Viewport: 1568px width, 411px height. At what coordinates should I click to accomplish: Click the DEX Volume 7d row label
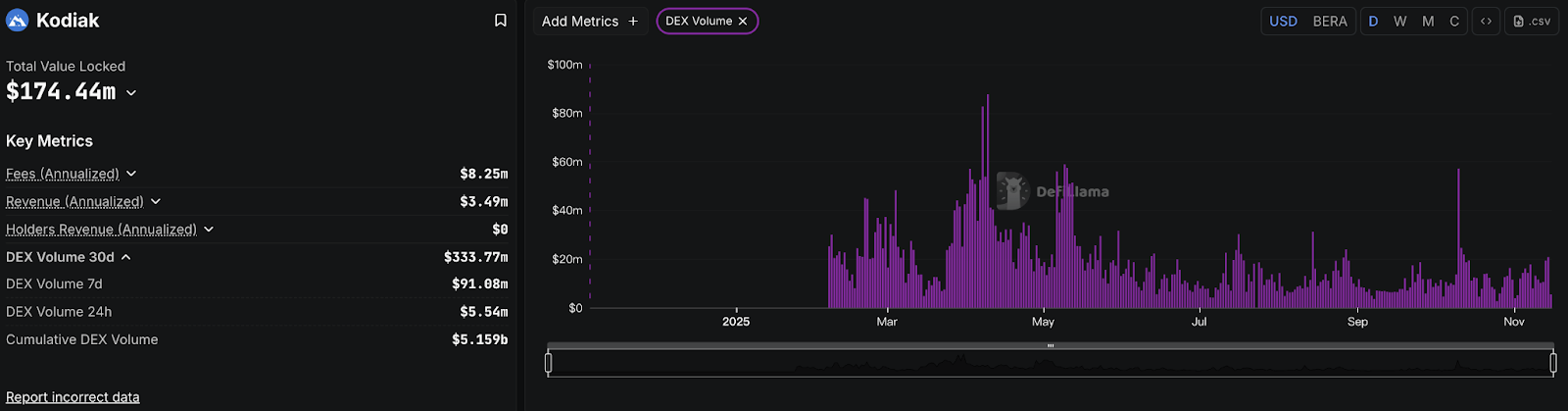[x=54, y=283]
